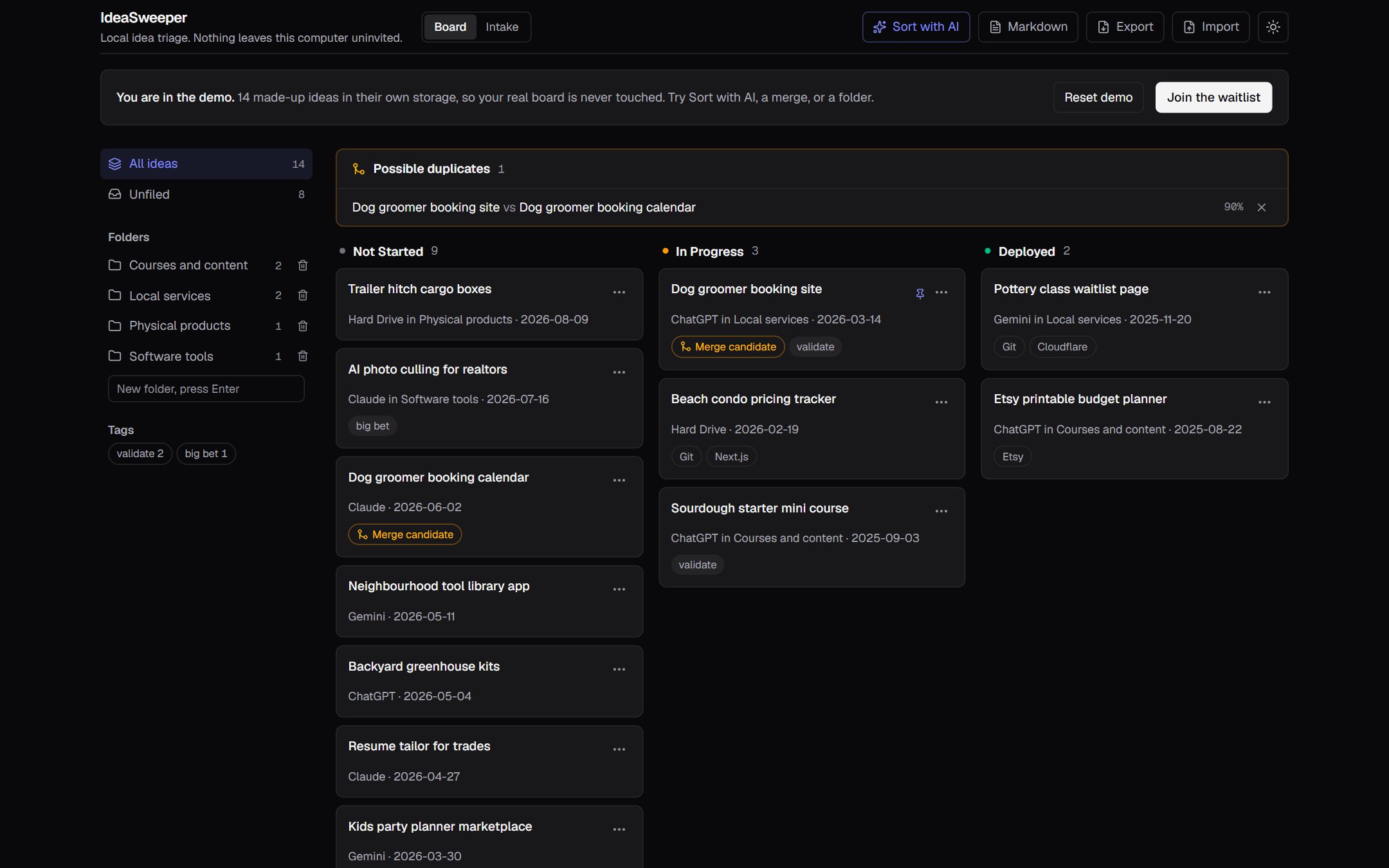Image resolution: width=1389 pixels, height=868 pixels.
Task: Click the Etsy tag on Etsy printable budget planner
Action: (x=1012, y=457)
